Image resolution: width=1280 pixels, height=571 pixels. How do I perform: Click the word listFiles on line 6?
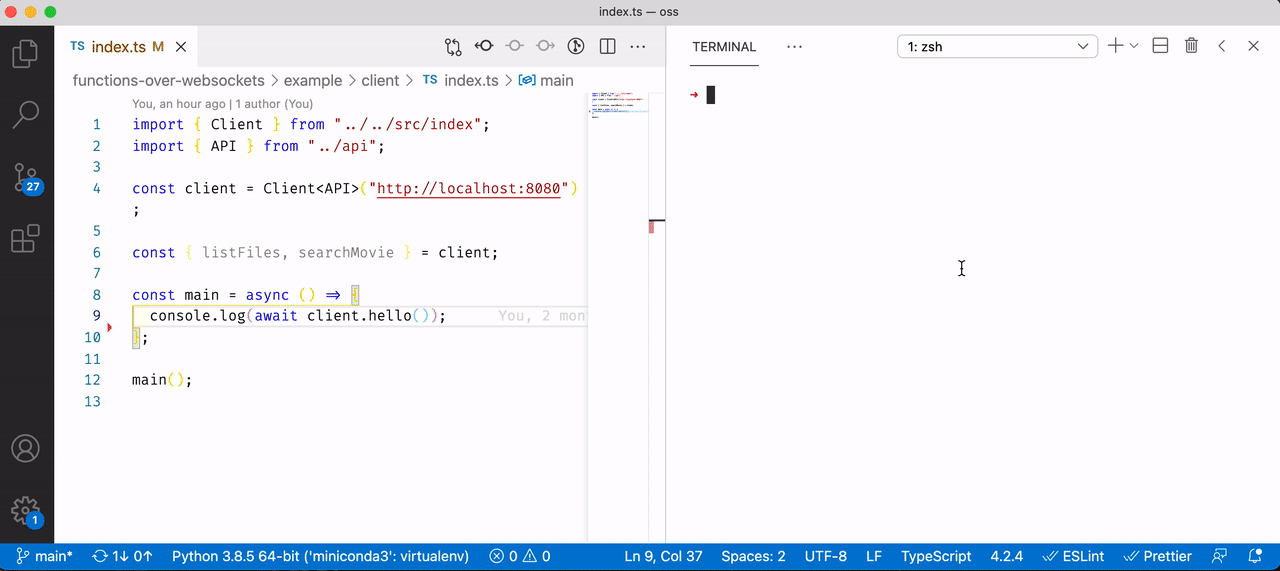point(241,252)
